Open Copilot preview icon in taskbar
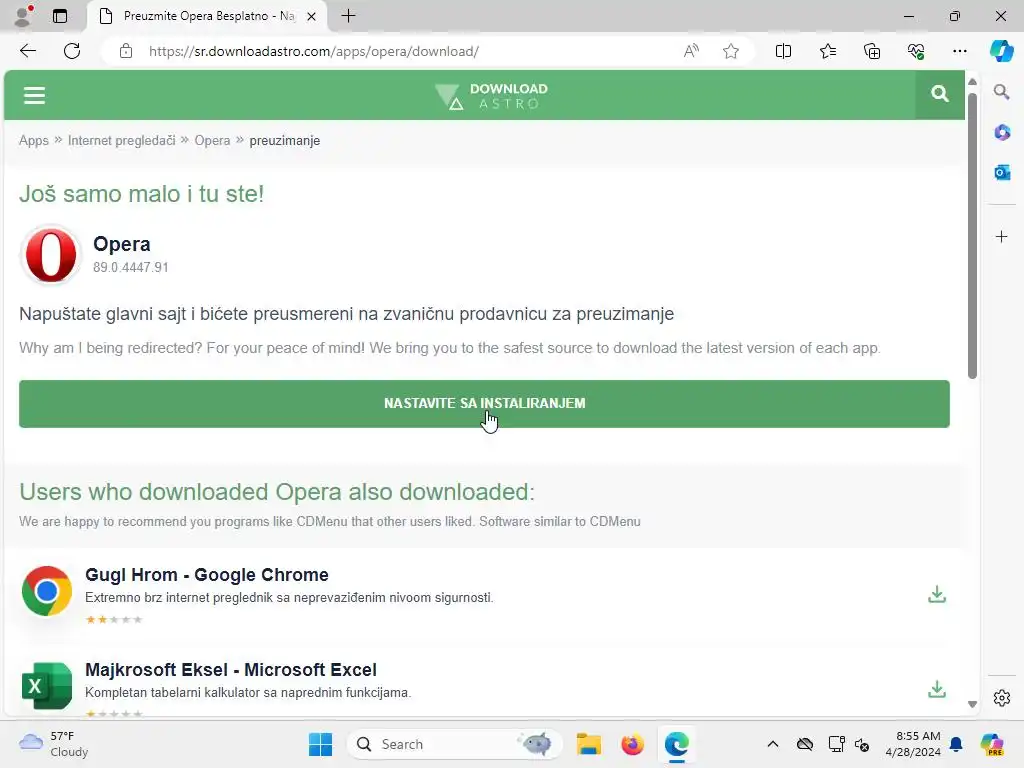 pos(992,744)
